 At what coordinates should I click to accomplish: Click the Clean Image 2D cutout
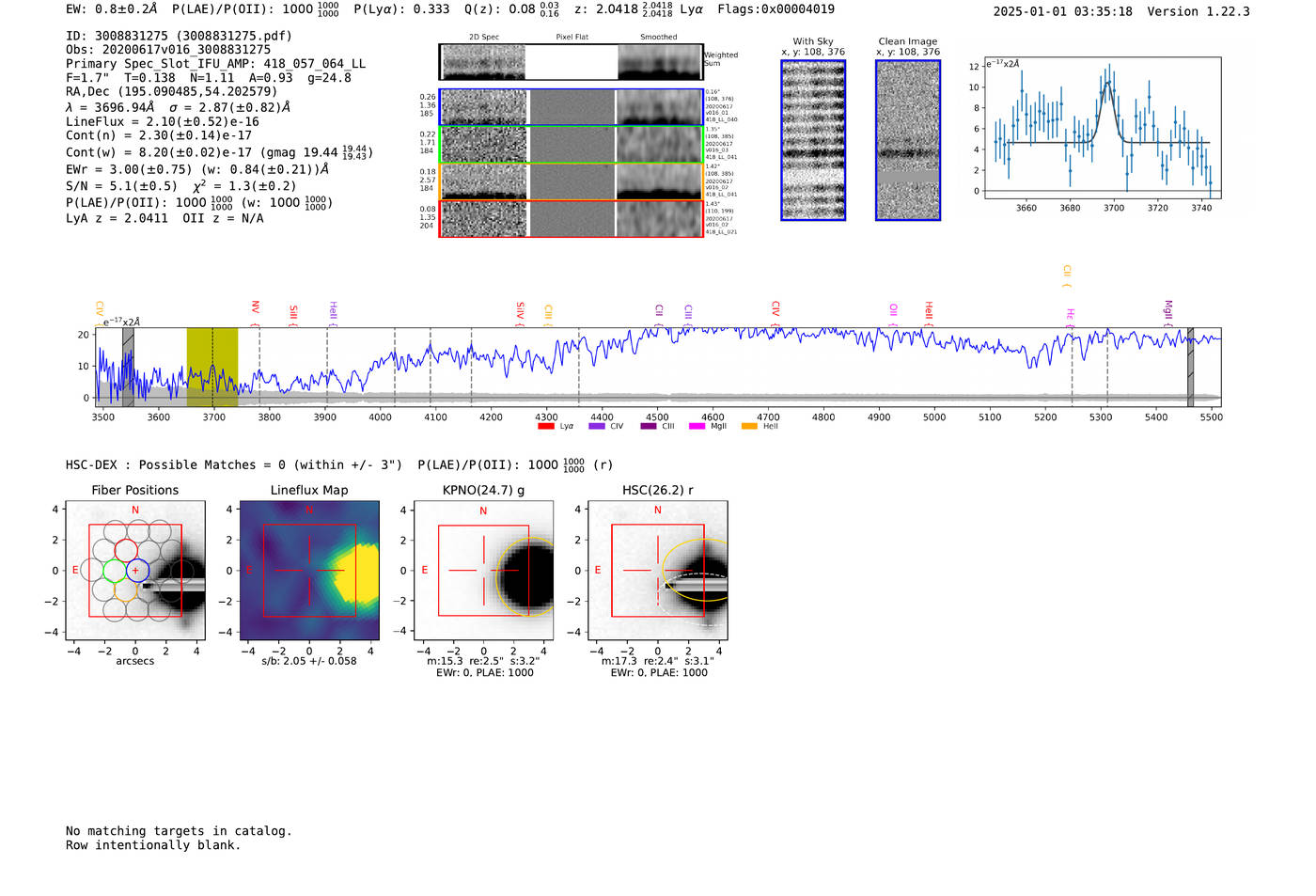point(908,140)
